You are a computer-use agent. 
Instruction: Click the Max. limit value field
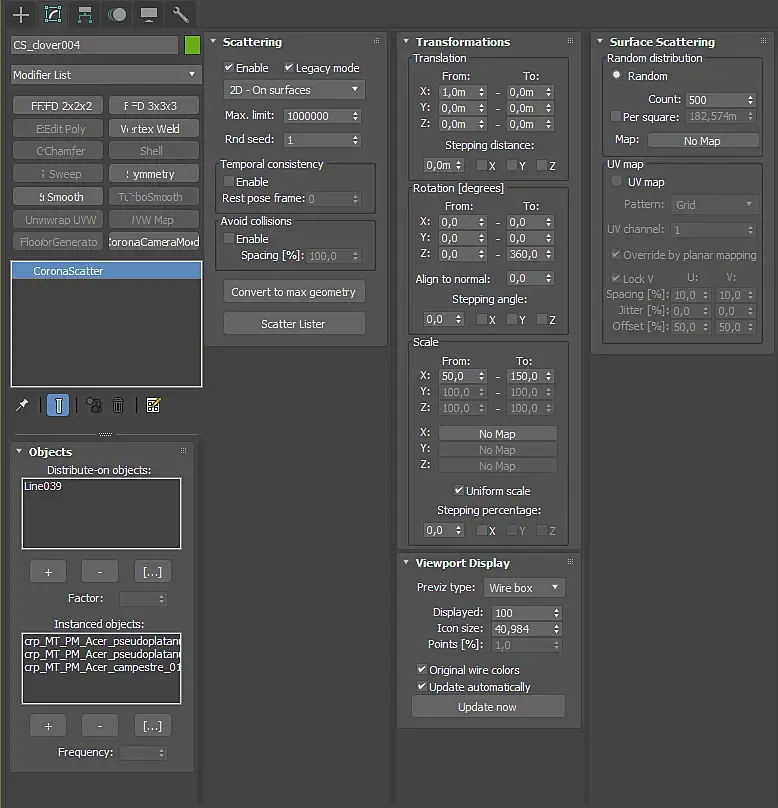click(317, 116)
